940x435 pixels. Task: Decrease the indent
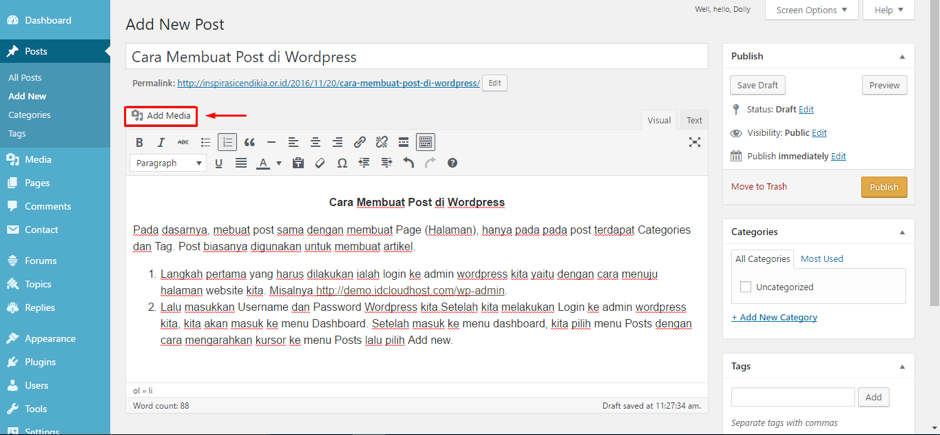tap(364, 163)
